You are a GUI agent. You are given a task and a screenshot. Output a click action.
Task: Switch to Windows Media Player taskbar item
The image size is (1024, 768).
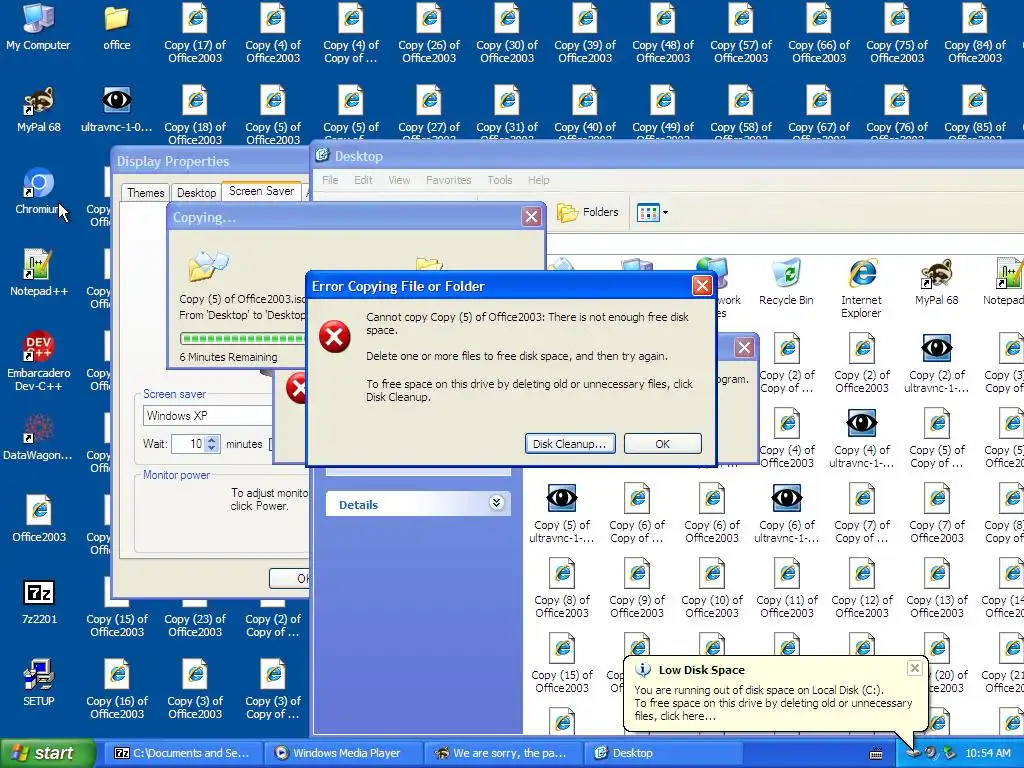344,753
